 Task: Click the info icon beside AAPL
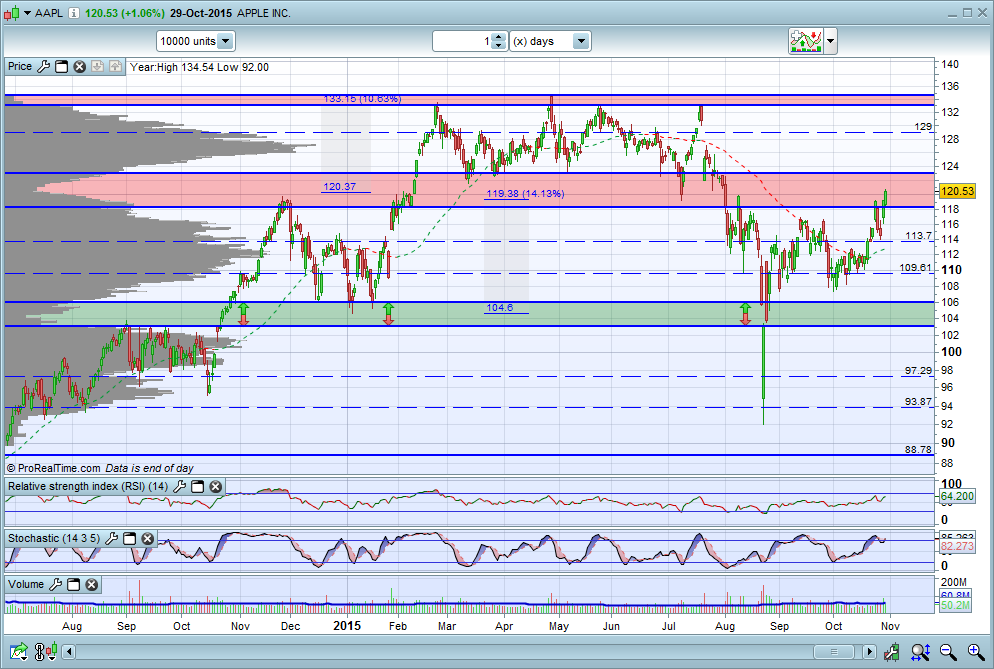(x=74, y=13)
